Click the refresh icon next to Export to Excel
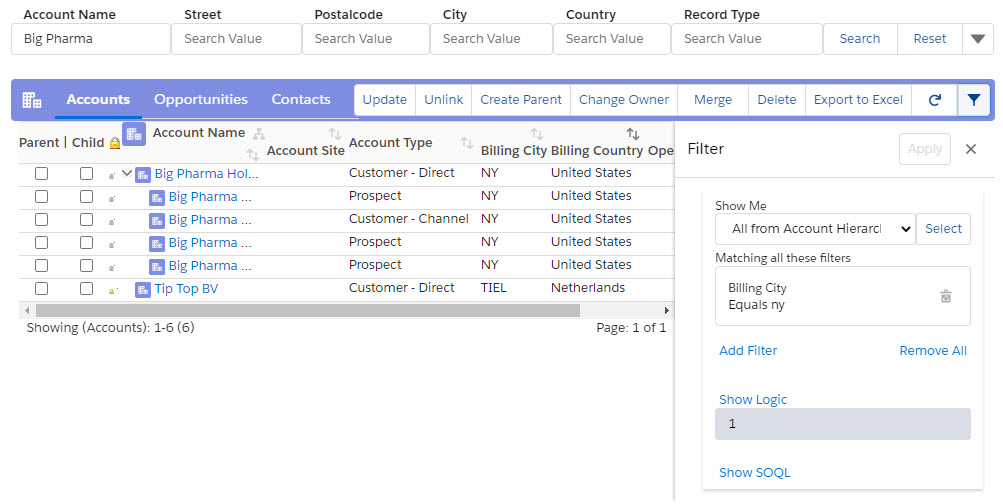This screenshot has width=1003, height=504. pos(935,100)
